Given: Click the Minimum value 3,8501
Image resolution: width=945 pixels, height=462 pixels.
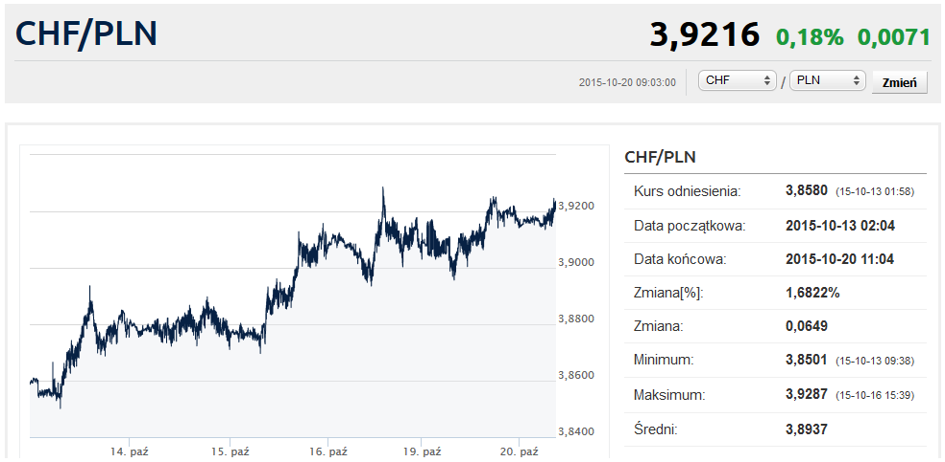Looking at the screenshot, I should [x=808, y=360].
